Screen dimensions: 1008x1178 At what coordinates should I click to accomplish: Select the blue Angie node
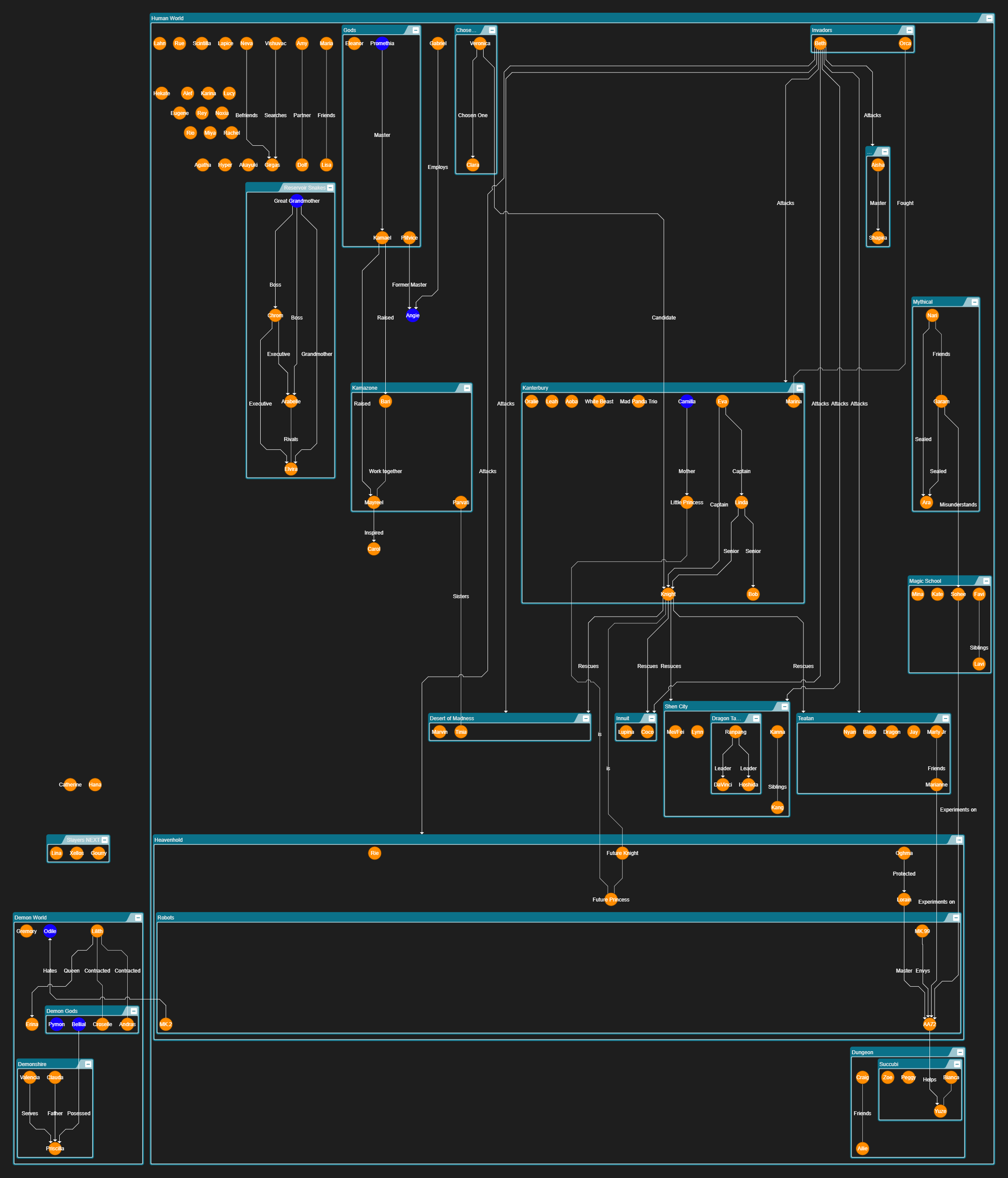click(413, 316)
